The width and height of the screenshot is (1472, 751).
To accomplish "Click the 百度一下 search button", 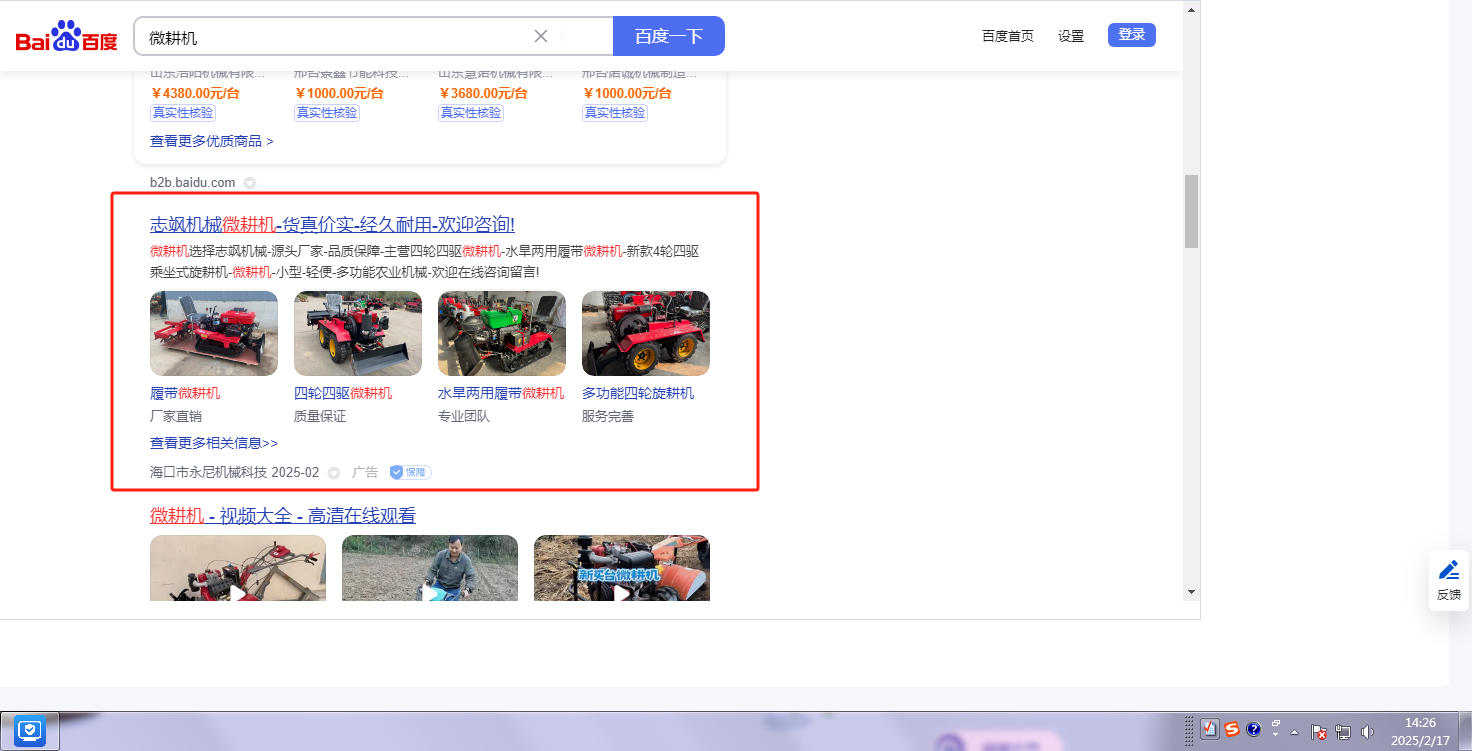I will 669,36.
